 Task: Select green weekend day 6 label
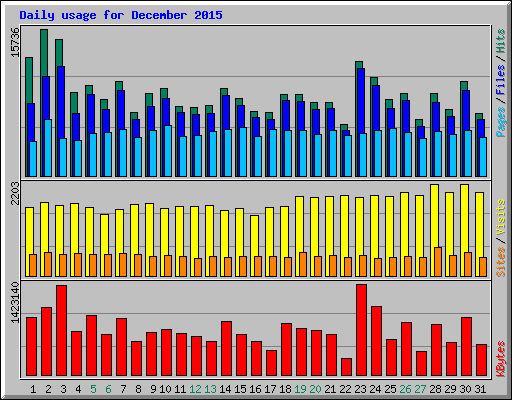108,389
